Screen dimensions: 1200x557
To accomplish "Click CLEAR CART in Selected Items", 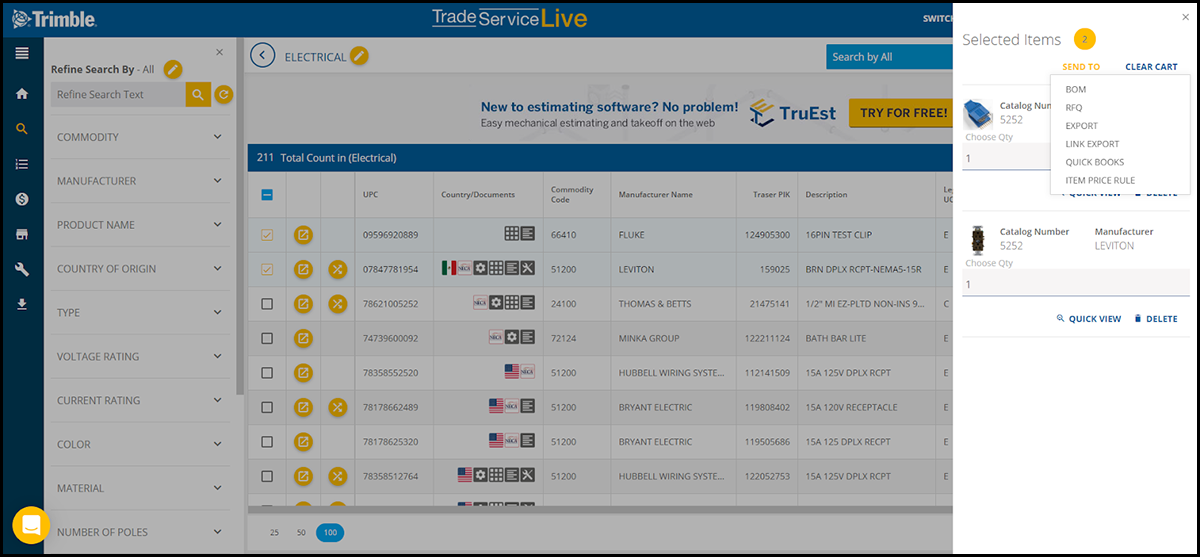I will pyautogui.click(x=1151, y=67).
